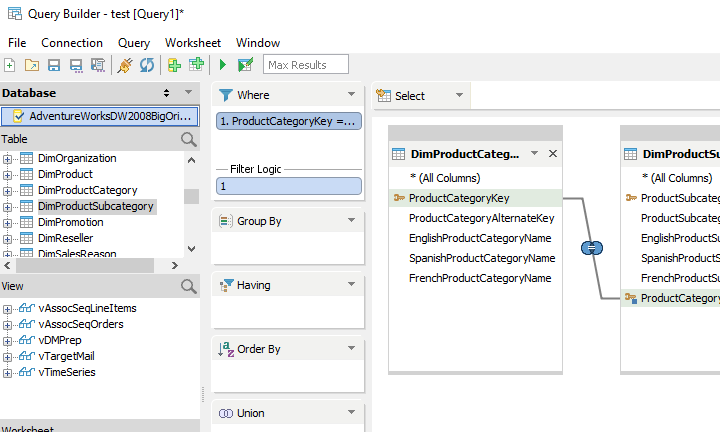Expand the vTargetMail view node

(x=7, y=357)
